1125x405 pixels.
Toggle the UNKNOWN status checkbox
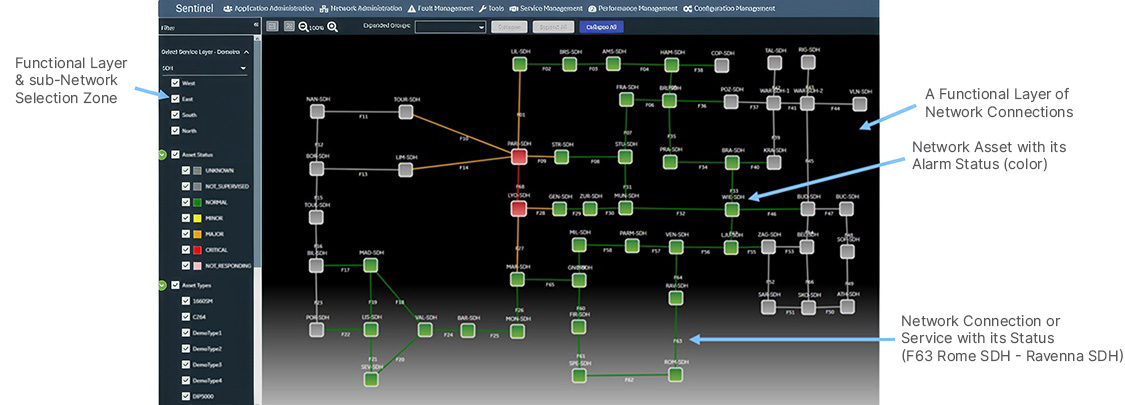[x=187, y=171]
